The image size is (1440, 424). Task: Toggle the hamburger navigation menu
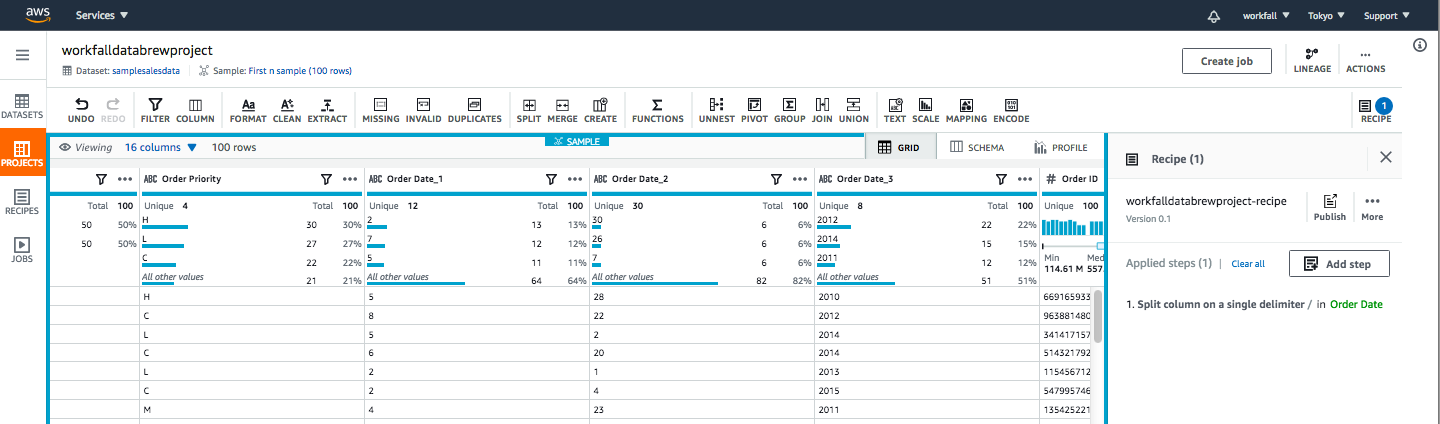pos(22,55)
